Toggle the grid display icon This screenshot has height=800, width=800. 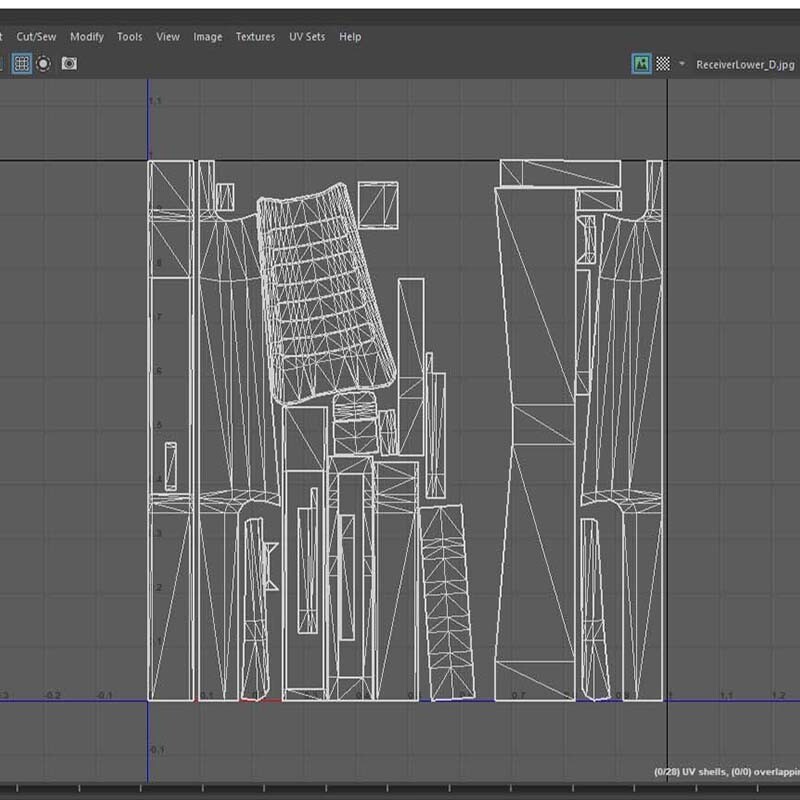tap(21, 64)
